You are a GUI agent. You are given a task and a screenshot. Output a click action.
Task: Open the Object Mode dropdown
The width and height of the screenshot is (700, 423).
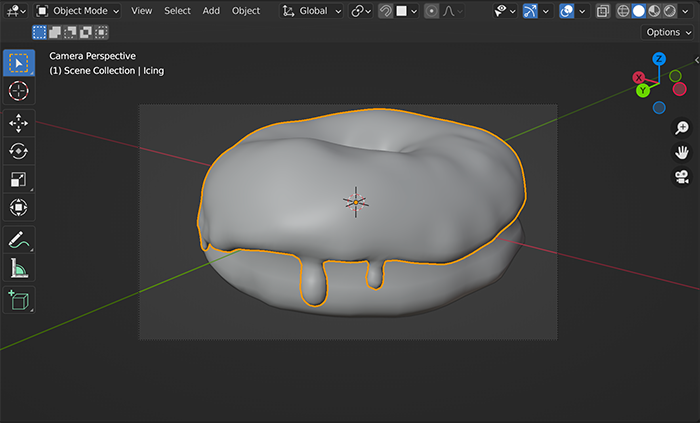coord(78,11)
